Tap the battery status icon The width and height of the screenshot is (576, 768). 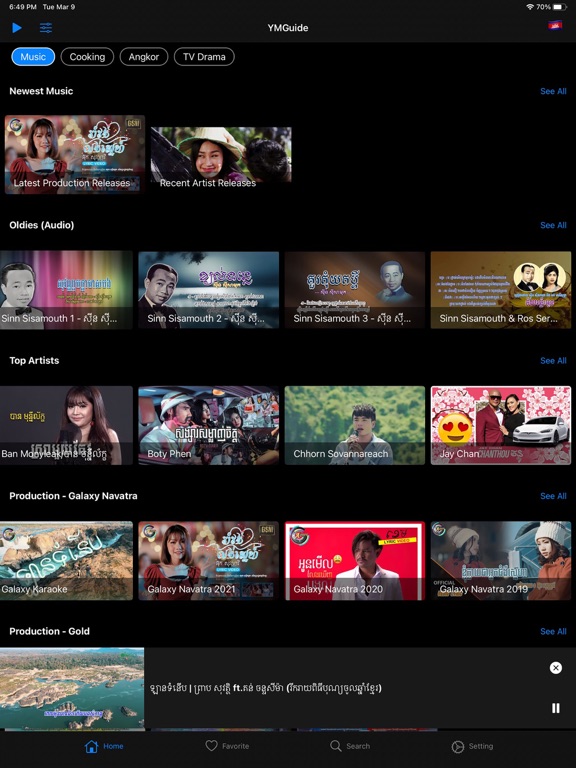point(560,7)
